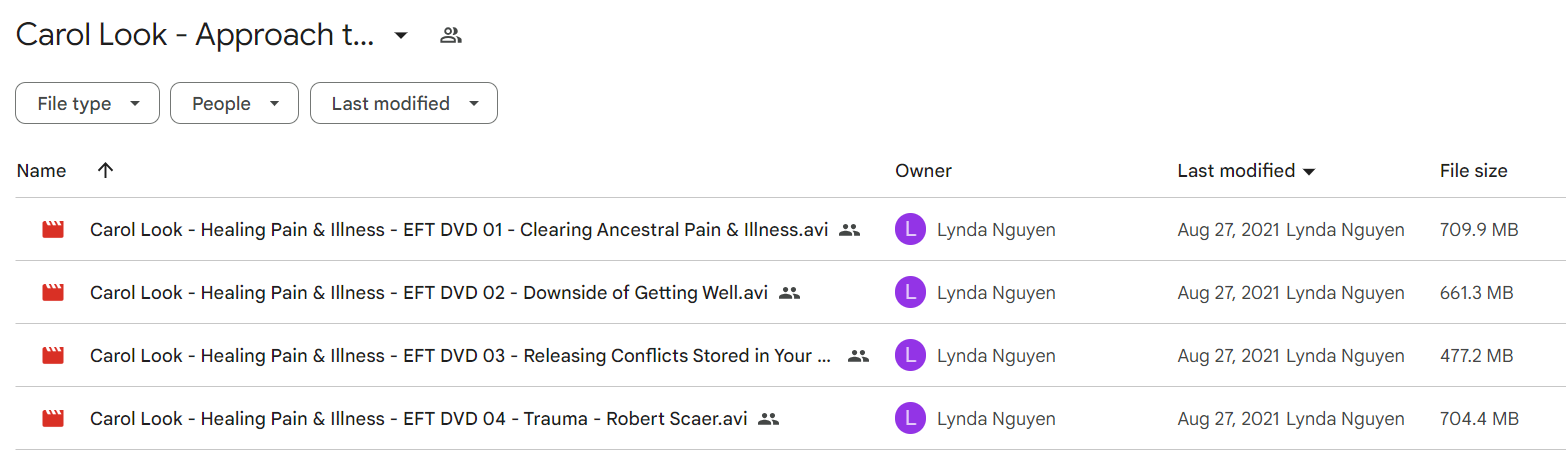The height and width of the screenshot is (470, 1566).
Task: Click the sort direction arrow beside Name
Action: [105, 170]
